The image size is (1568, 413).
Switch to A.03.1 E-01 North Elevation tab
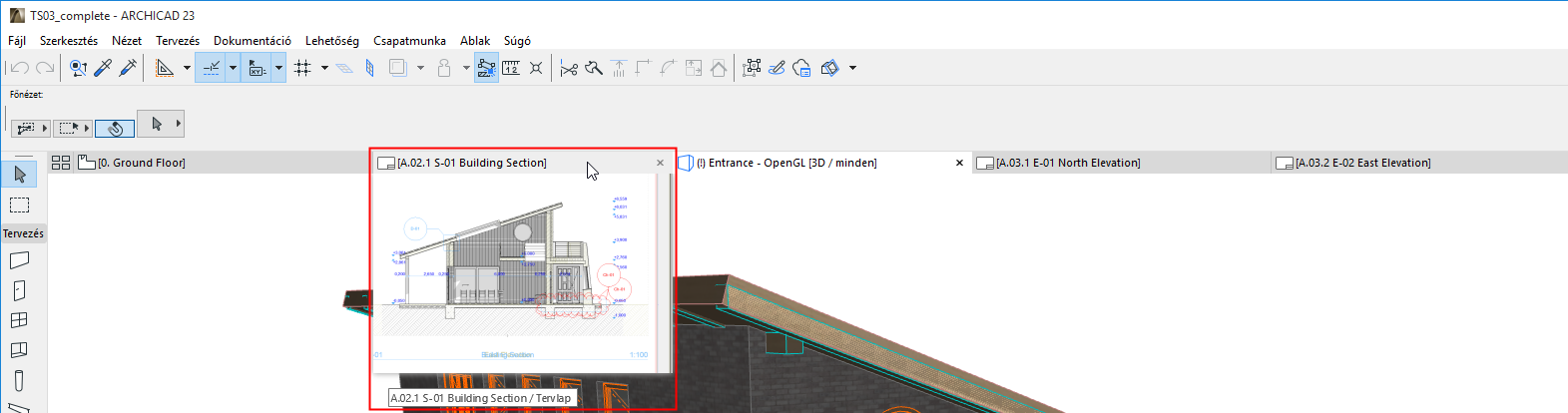[1121, 163]
